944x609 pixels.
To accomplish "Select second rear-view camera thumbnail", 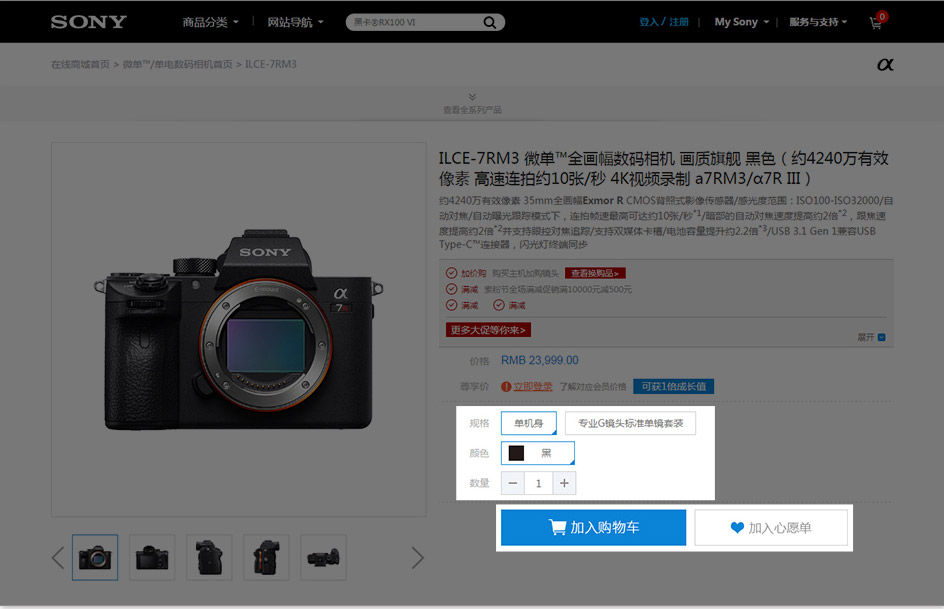I will pyautogui.click(x=152, y=557).
